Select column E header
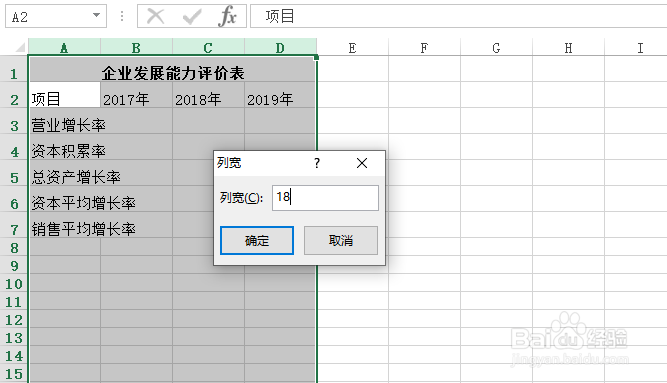This screenshot has height=383, width=667. 353,47
